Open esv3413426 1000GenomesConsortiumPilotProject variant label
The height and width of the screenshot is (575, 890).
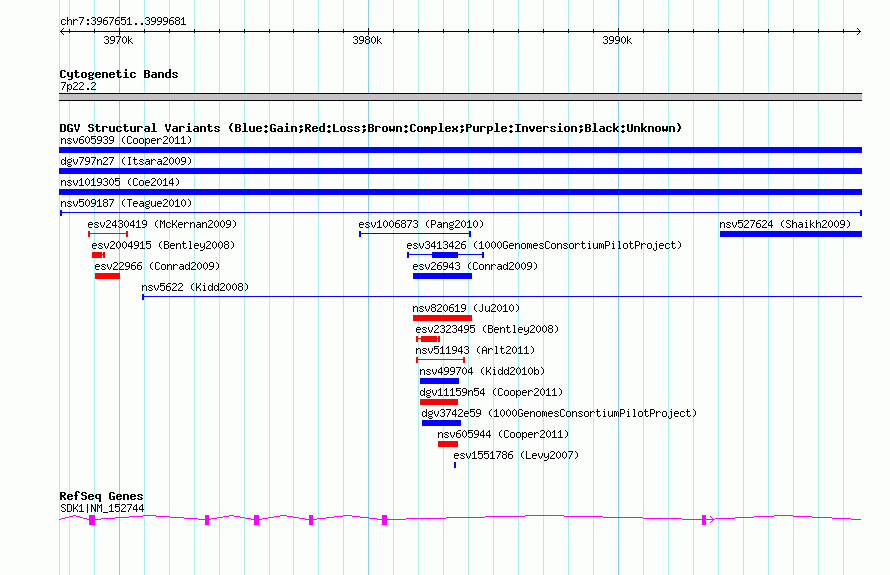pos(544,245)
